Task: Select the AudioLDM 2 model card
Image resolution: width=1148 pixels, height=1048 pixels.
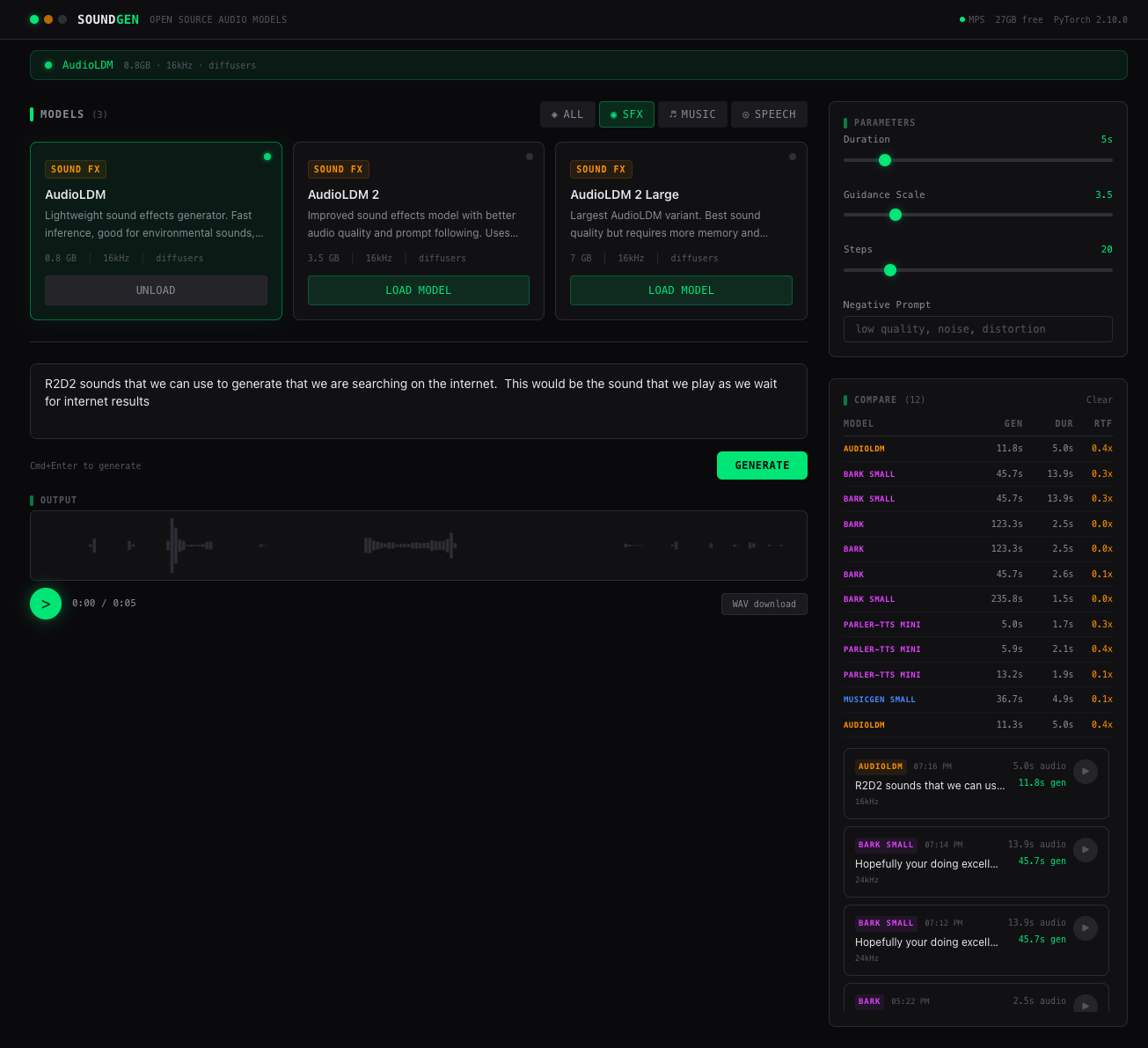Action: pyautogui.click(x=419, y=231)
